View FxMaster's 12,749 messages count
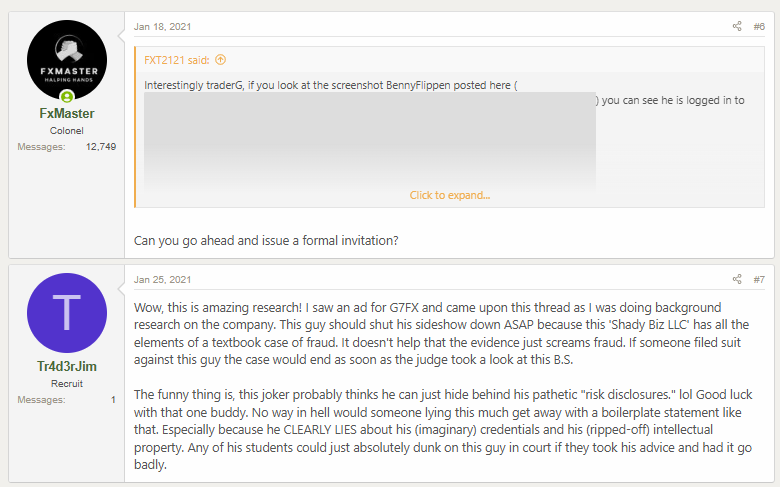This screenshot has height=487, width=780. click(x=101, y=147)
